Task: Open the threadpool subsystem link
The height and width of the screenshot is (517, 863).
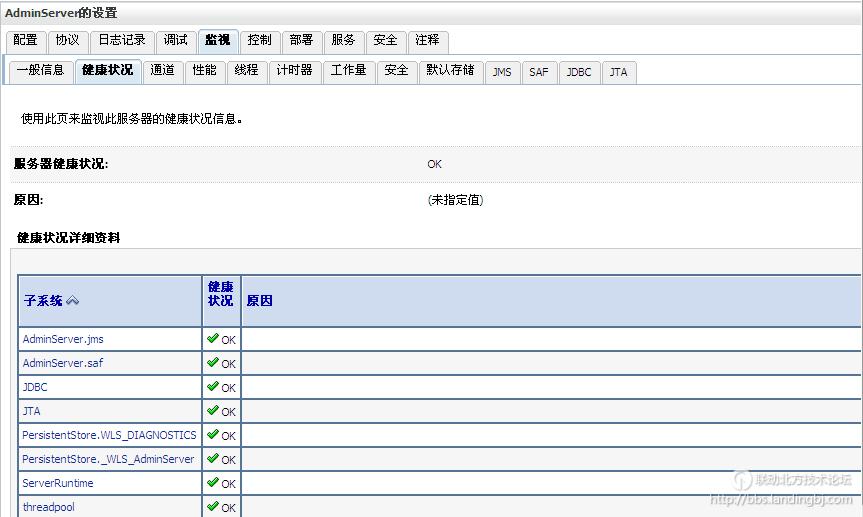Action: click(48, 507)
